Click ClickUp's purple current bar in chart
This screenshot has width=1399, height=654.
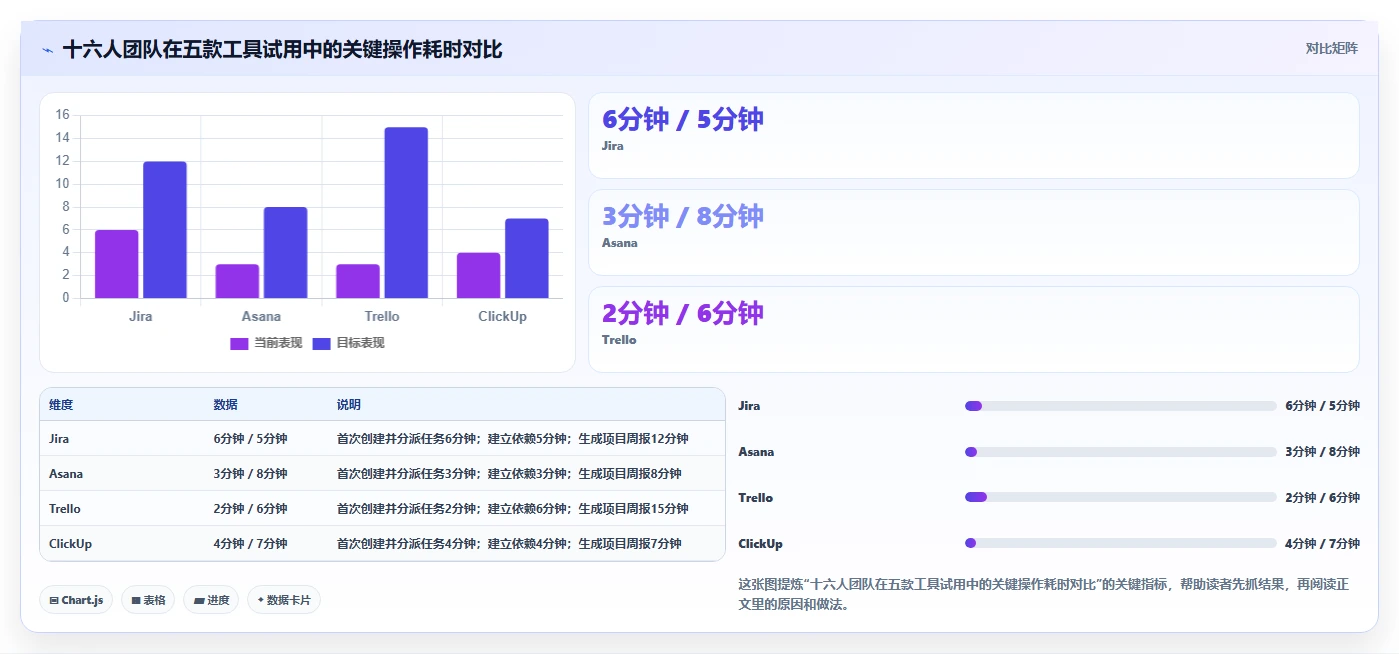point(478,275)
